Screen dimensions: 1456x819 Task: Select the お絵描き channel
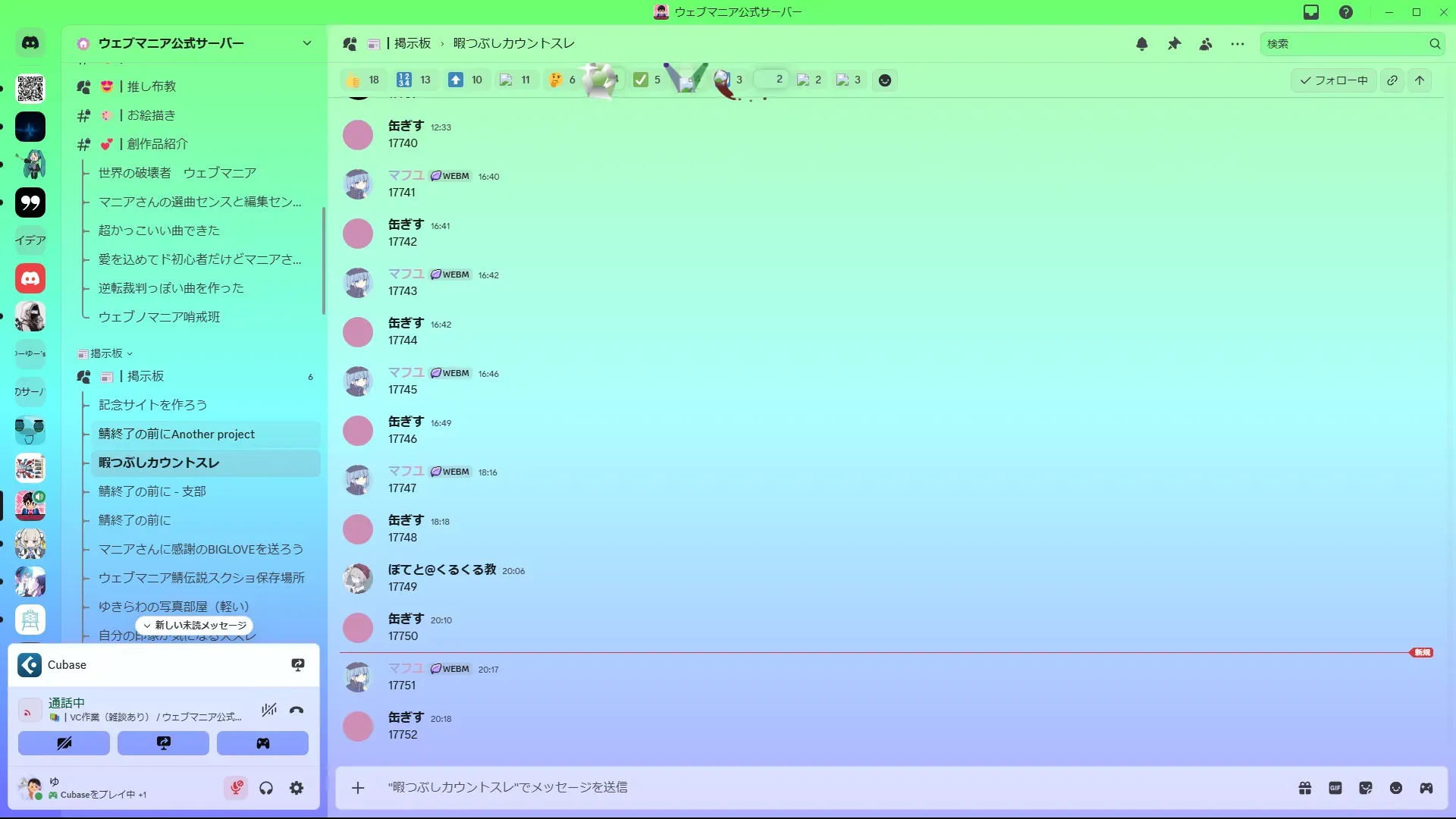click(x=151, y=115)
